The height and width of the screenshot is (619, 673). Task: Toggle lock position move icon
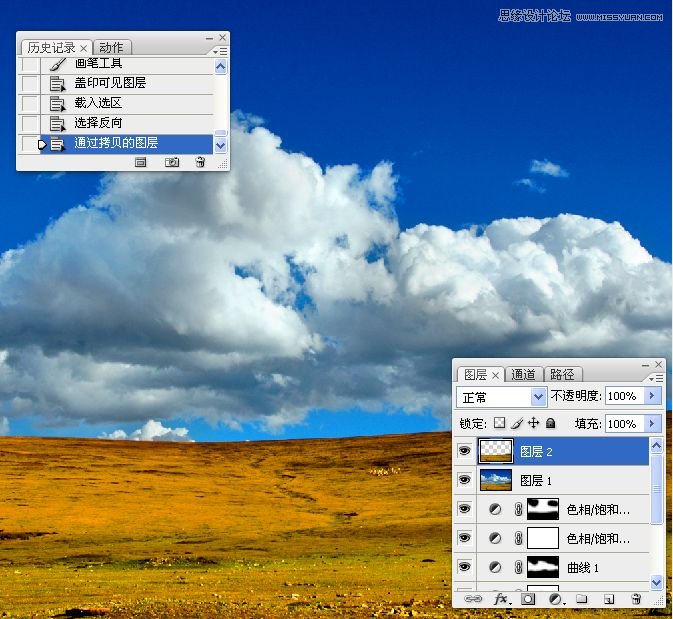[534, 423]
